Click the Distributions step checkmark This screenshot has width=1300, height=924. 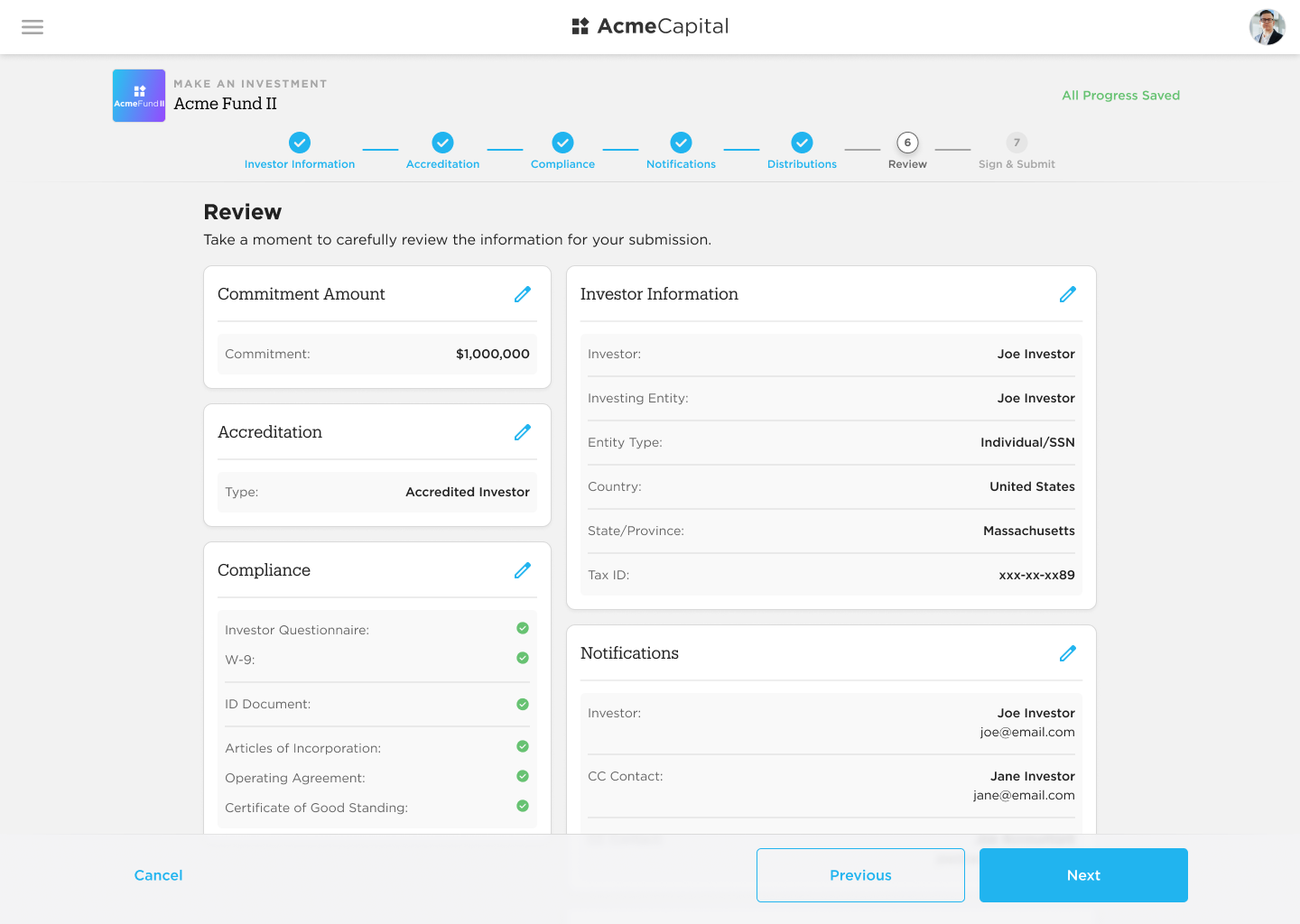pos(802,143)
